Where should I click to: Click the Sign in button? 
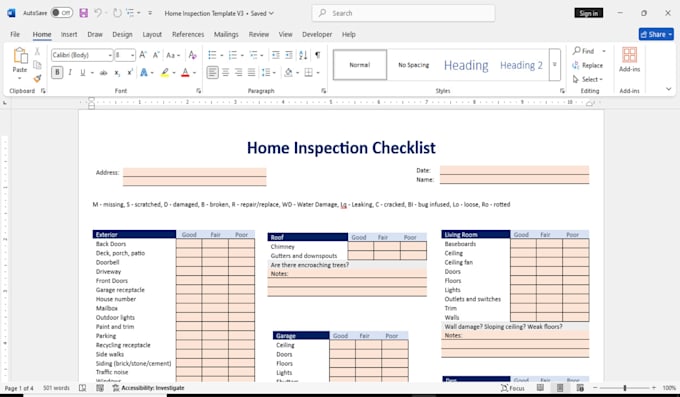click(x=588, y=13)
